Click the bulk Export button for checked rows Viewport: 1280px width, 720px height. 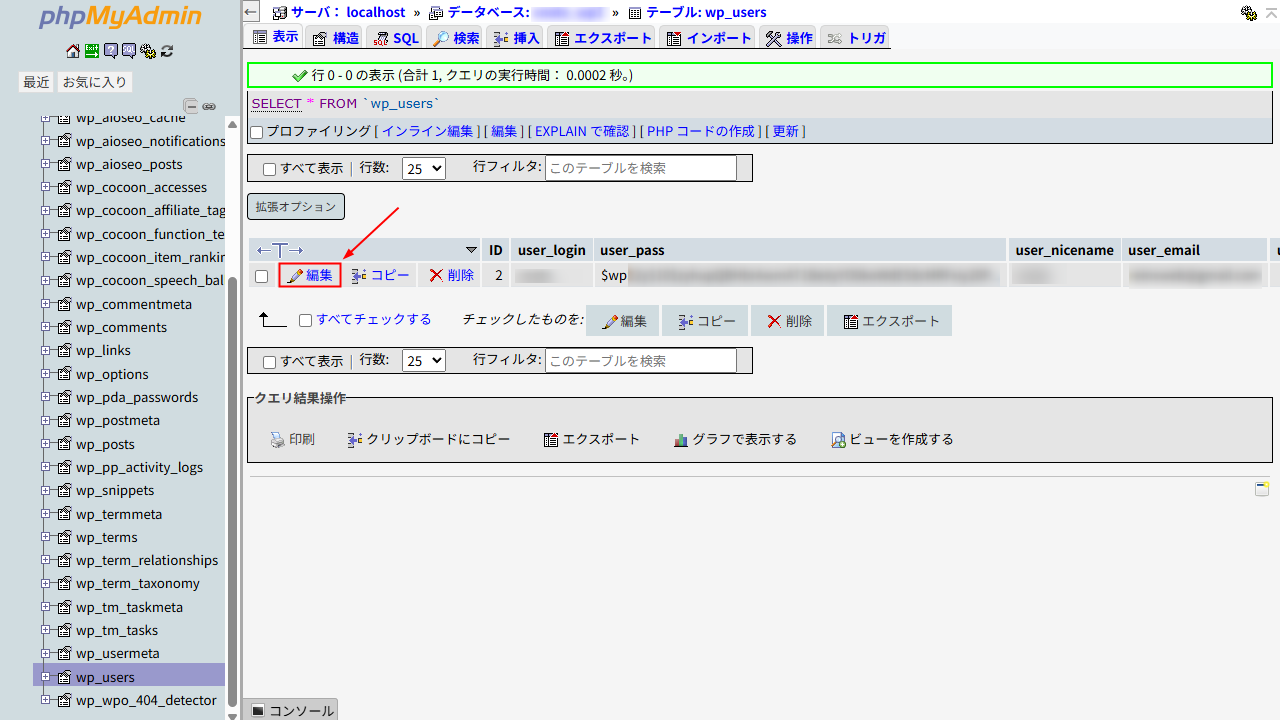pyautogui.click(x=890, y=321)
